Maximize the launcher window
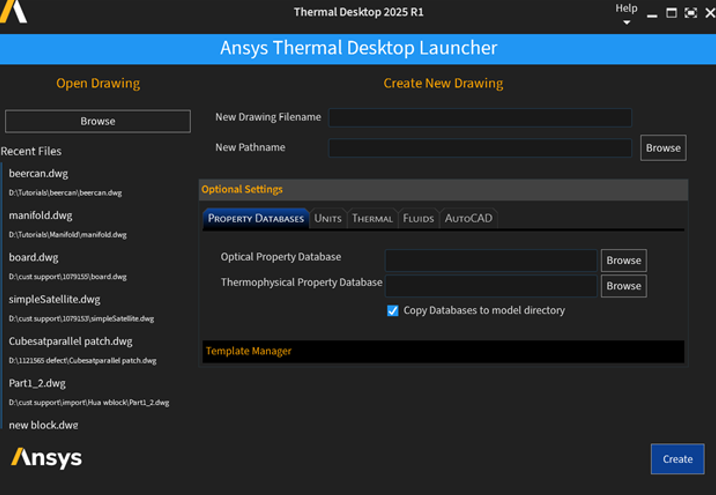The height and width of the screenshot is (495, 716). [x=671, y=13]
